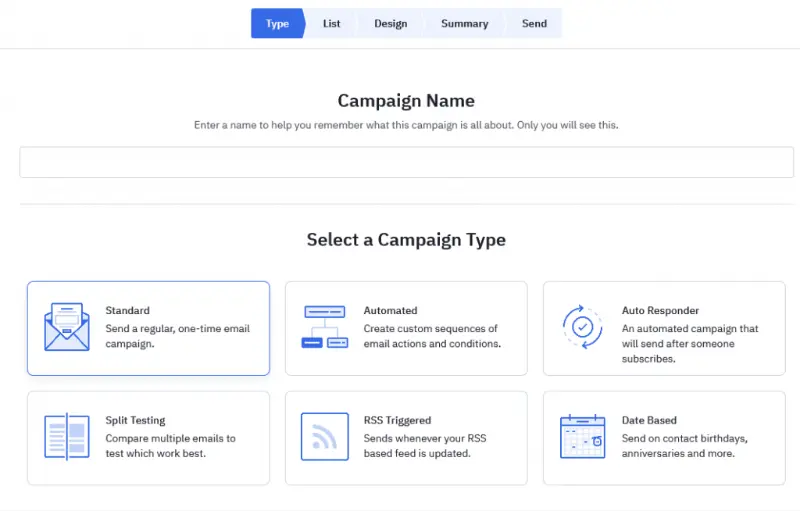Click 'Create custom sequences' description text
The width and height of the screenshot is (800, 511).
point(430,329)
